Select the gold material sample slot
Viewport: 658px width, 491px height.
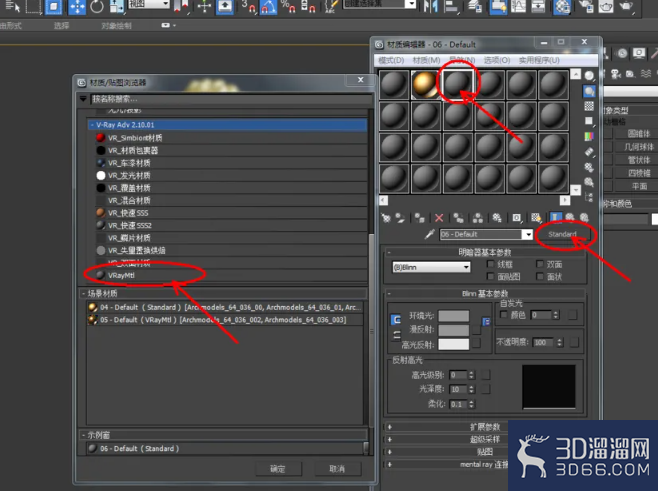[x=425, y=84]
